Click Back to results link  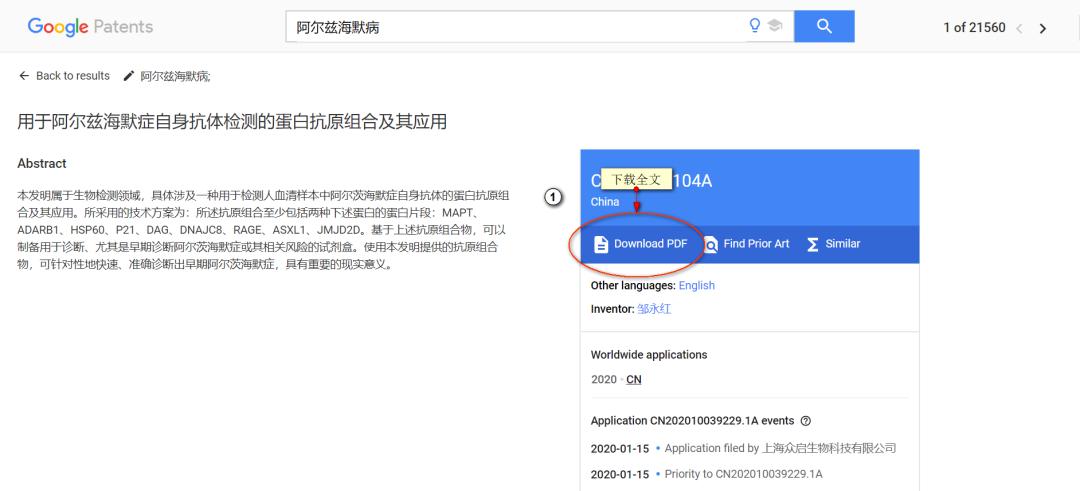[x=64, y=76]
